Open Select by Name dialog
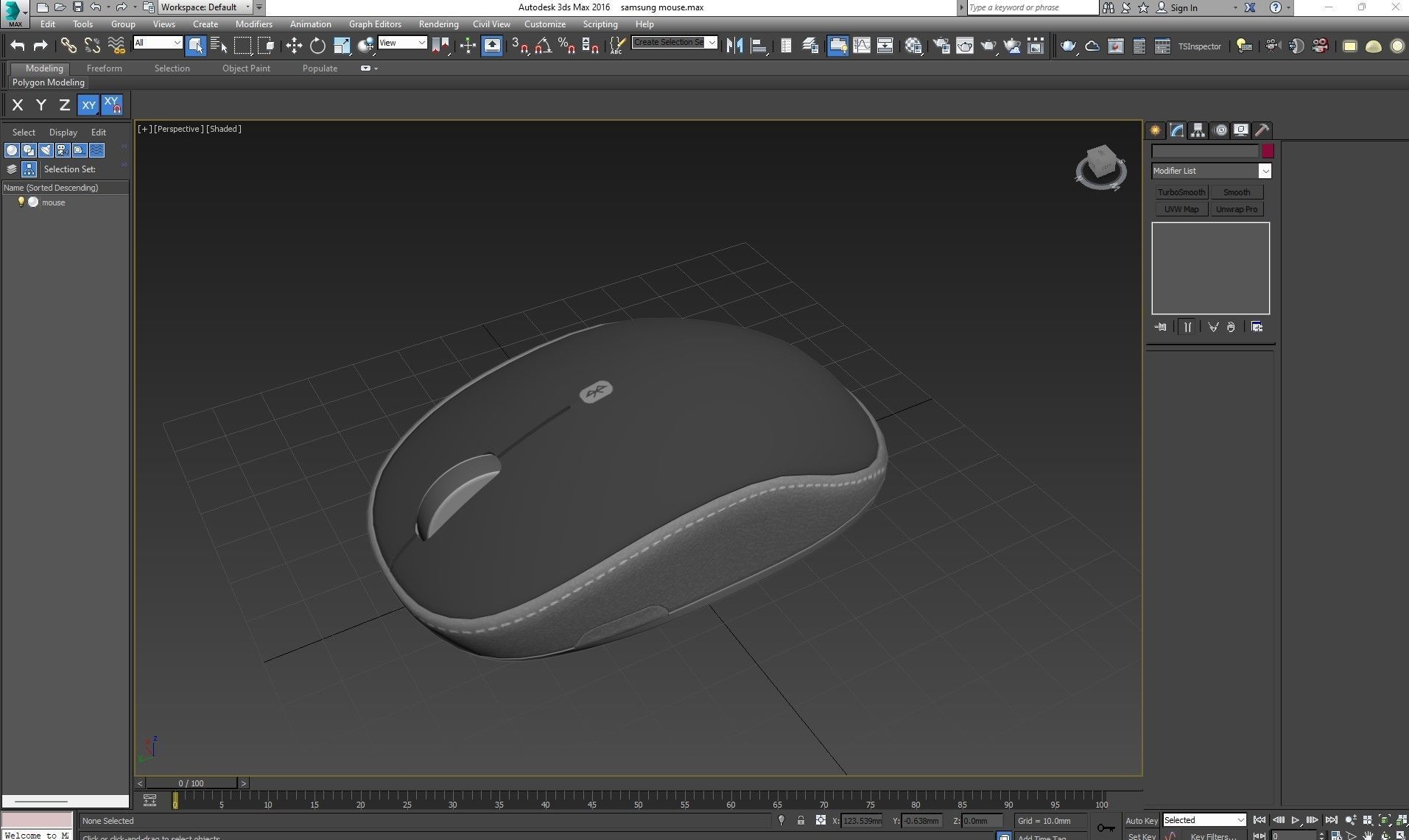Viewport: 1409px width, 840px height. click(x=219, y=46)
